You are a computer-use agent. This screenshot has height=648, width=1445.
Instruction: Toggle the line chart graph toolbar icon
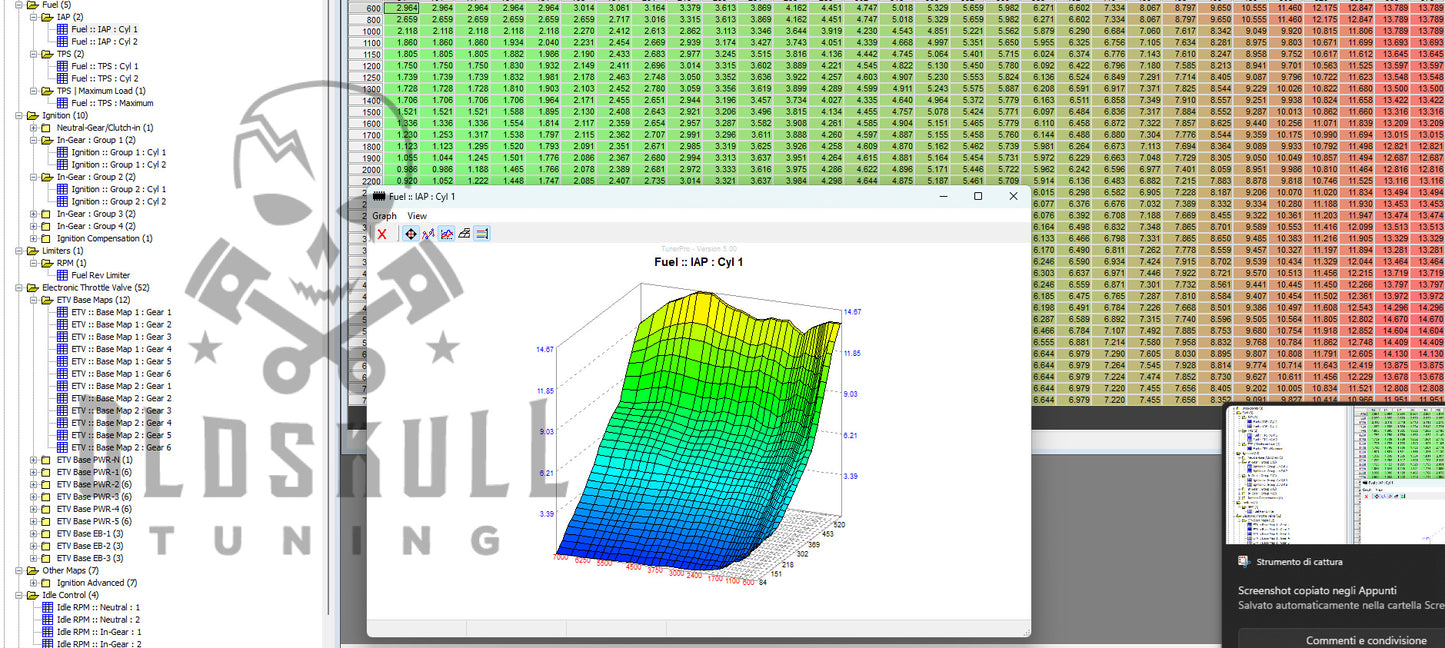tap(446, 234)
